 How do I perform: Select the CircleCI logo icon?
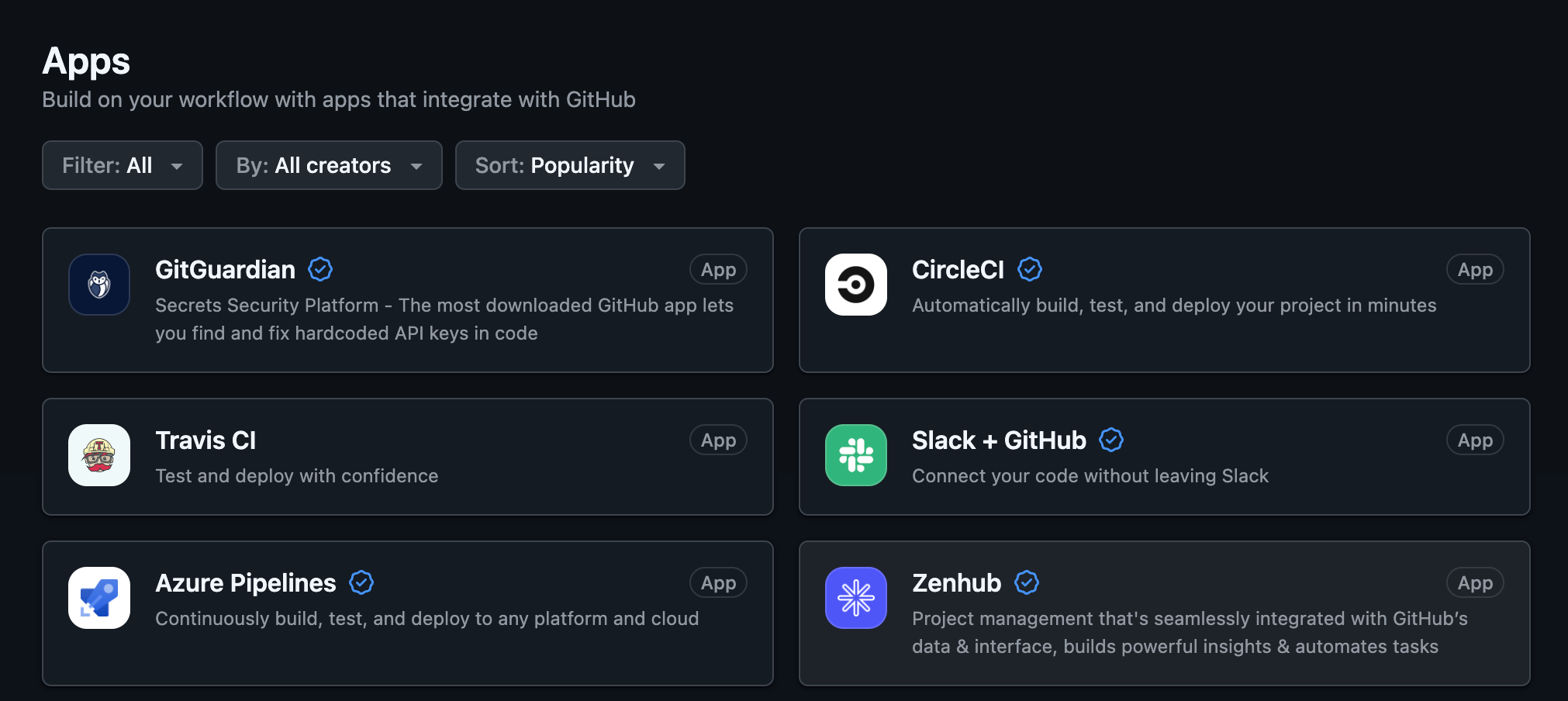coord(855,285)
